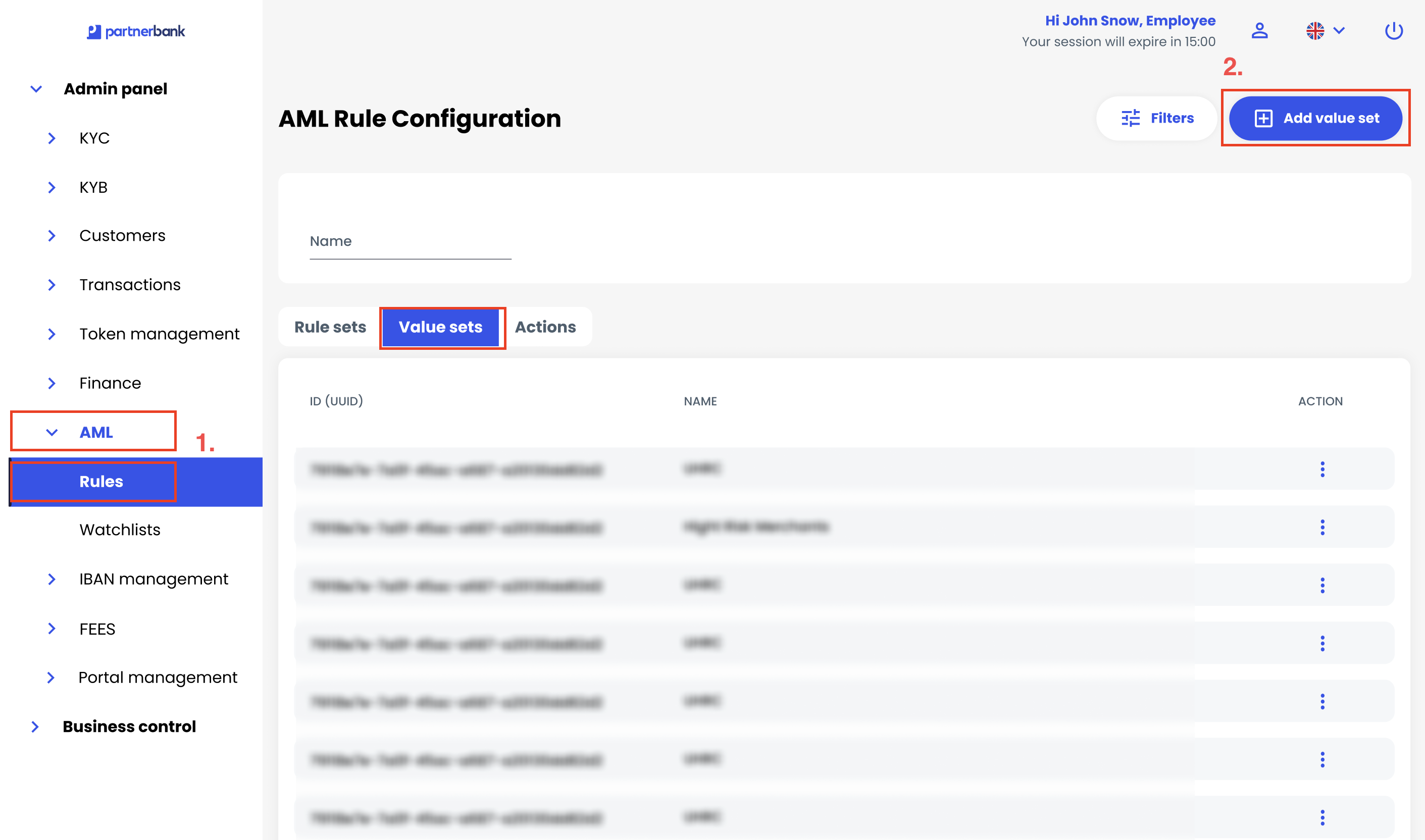1425x840 pixels.
Task: Switch to the Actions tab
Action: point(545,327)
